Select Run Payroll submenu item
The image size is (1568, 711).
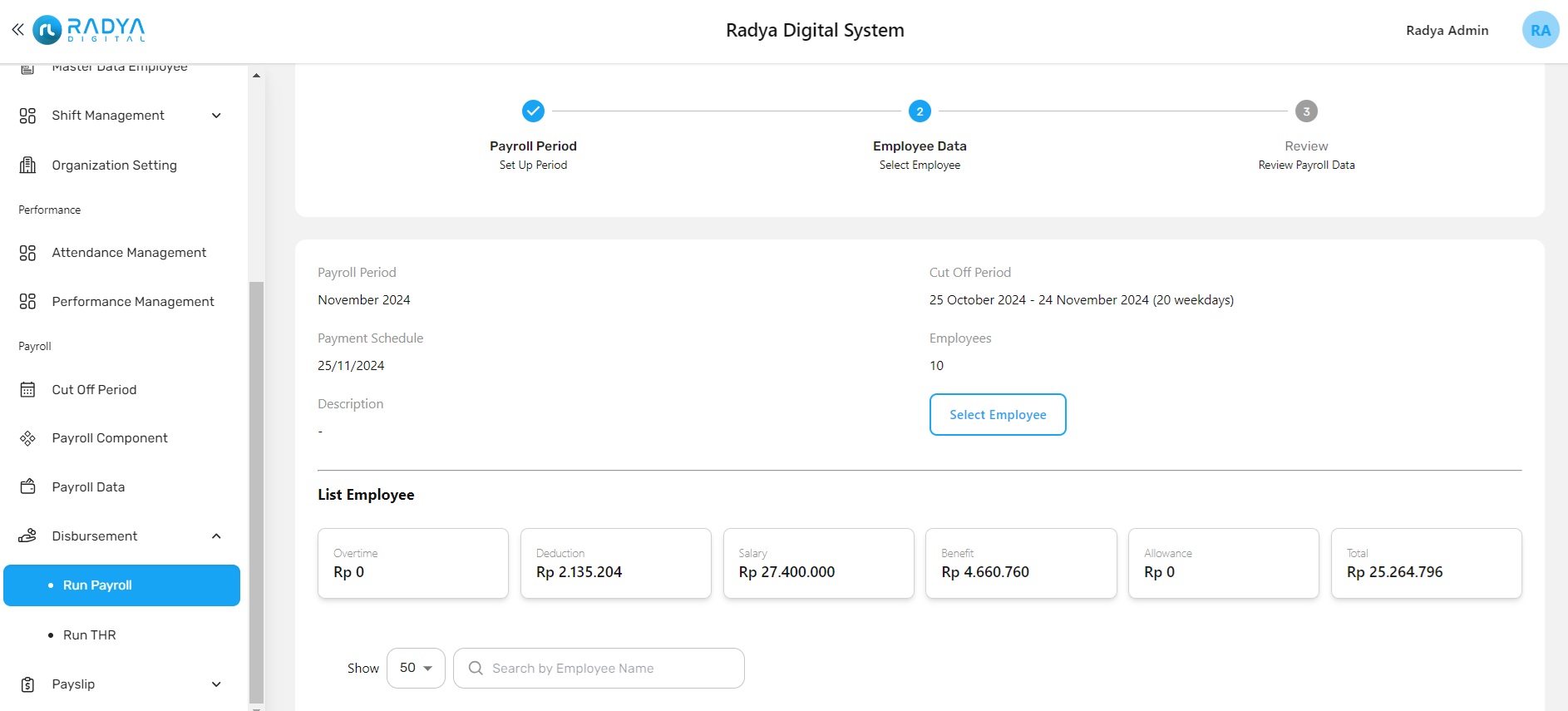121,585
